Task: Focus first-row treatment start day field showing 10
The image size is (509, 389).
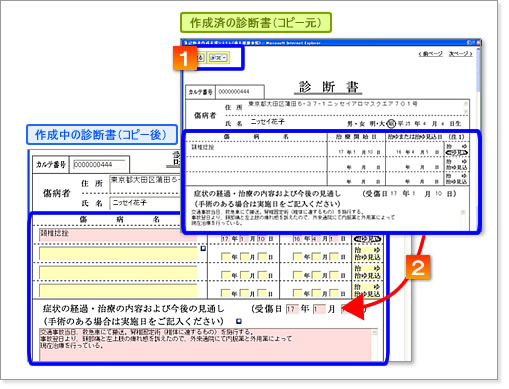Action: click(x=262, y=239)
